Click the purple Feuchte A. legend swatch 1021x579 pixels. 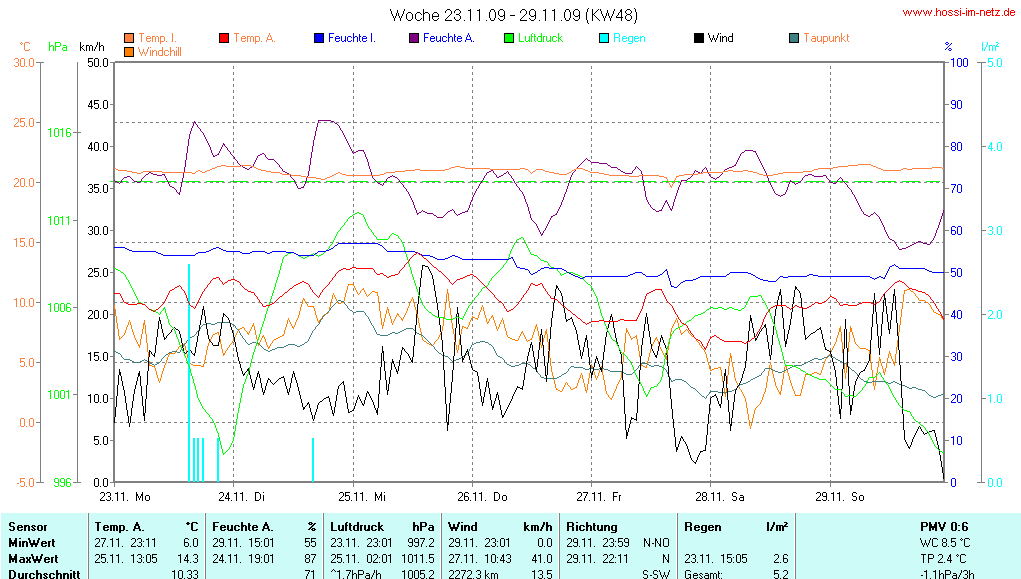[413, 38]
